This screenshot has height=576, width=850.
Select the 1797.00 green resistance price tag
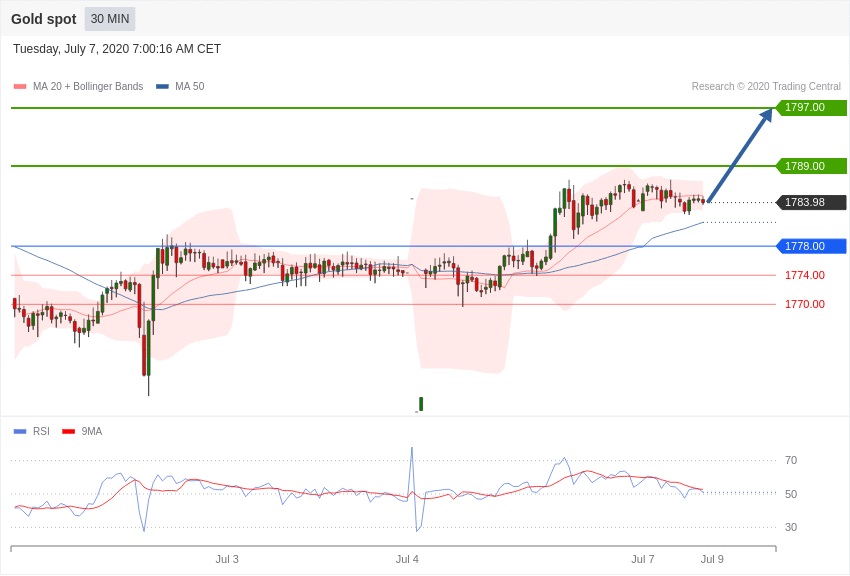[811, 108]
